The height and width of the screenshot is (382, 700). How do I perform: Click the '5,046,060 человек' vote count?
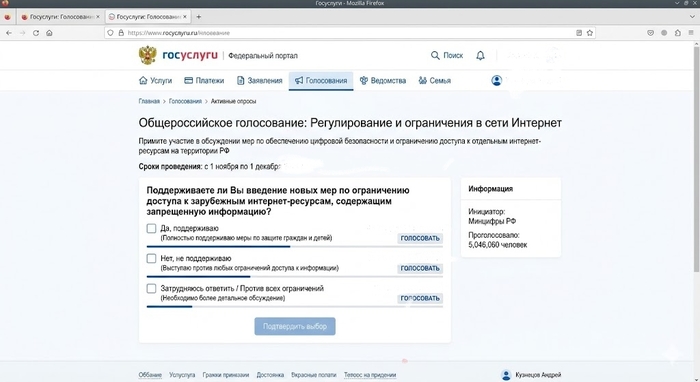tap(498, 245)
